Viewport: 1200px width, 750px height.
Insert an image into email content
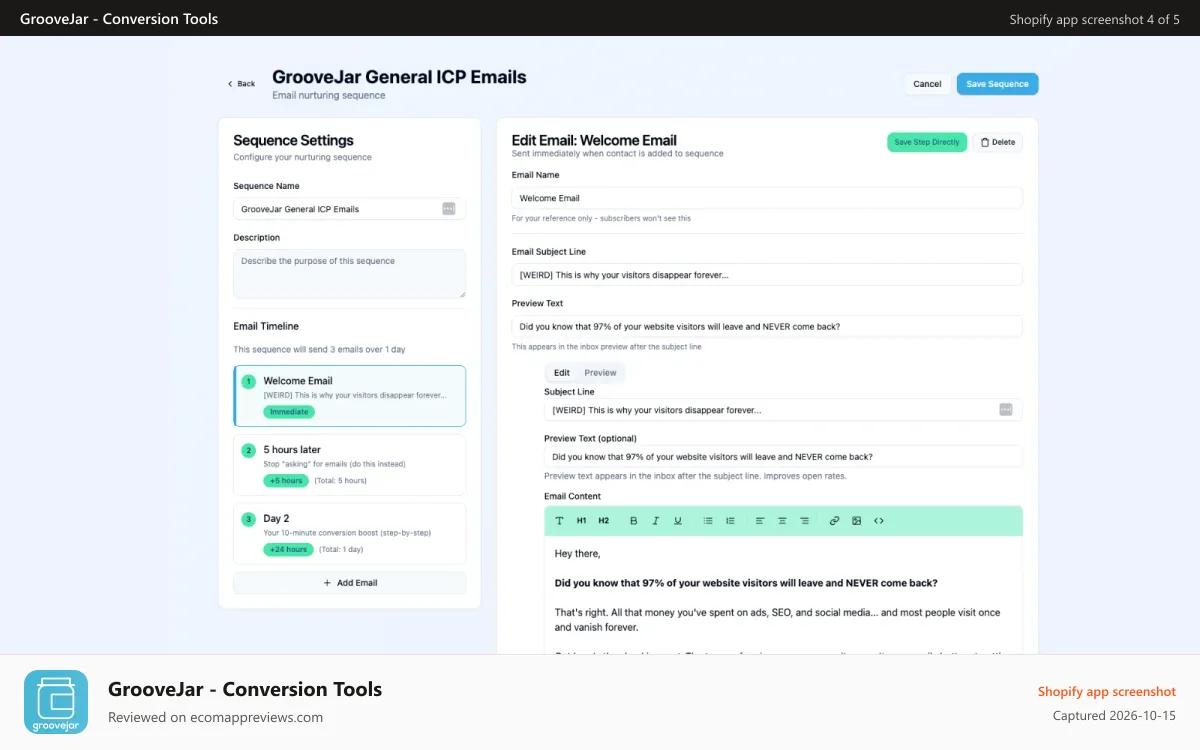click(857, 521)
